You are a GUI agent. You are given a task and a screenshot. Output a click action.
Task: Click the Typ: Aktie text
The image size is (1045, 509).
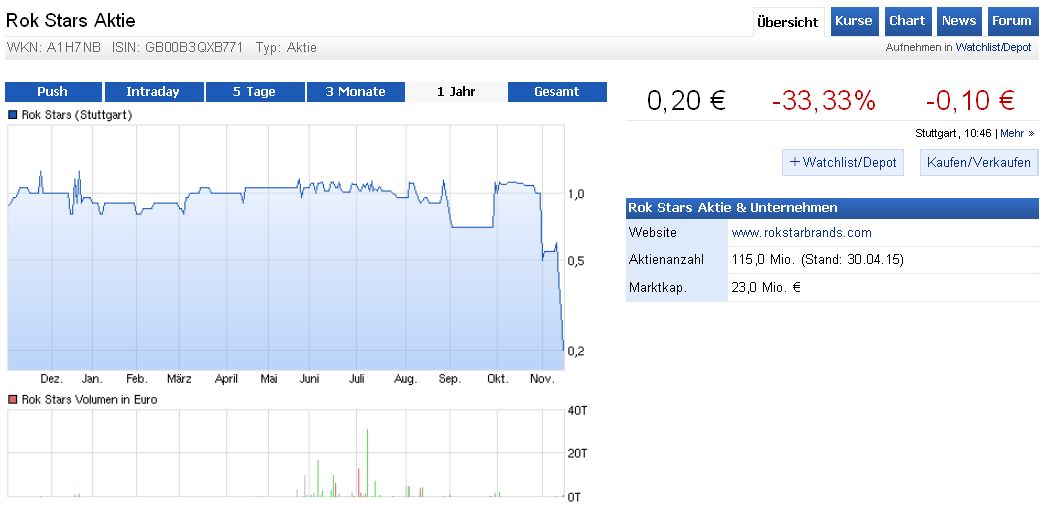pyautogui.click(x=286, y=48)
